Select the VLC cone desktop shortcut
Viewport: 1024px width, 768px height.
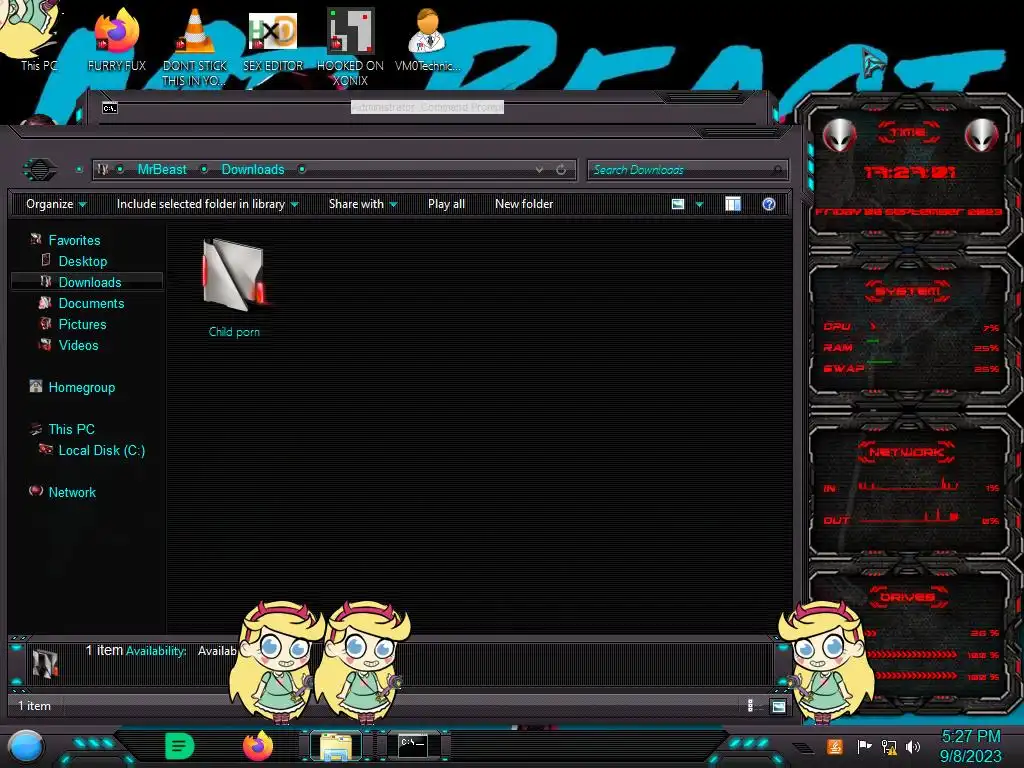[x=195, y=46]
